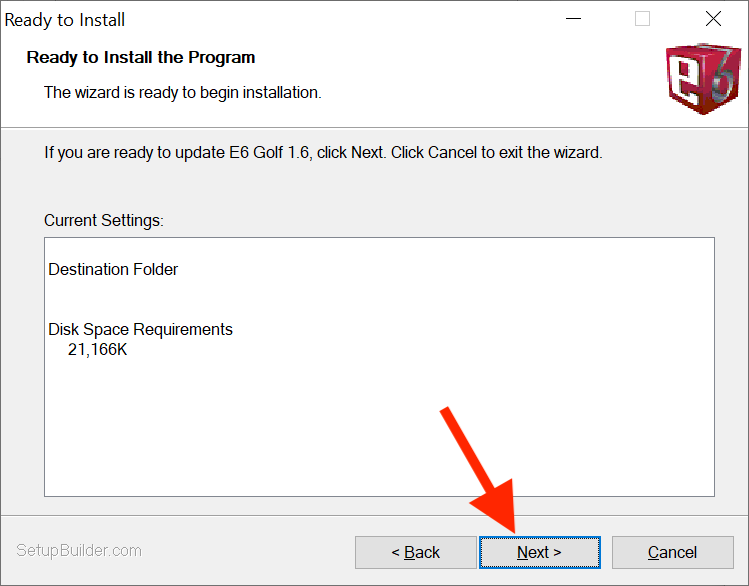
Task: Click the Current Settings label
Action: (104, 221)
